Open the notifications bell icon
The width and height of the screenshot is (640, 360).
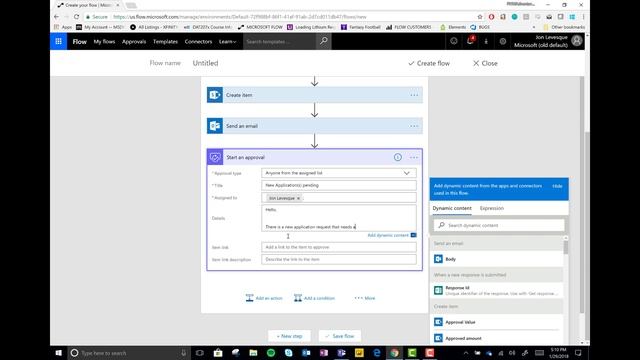point(470,40)
